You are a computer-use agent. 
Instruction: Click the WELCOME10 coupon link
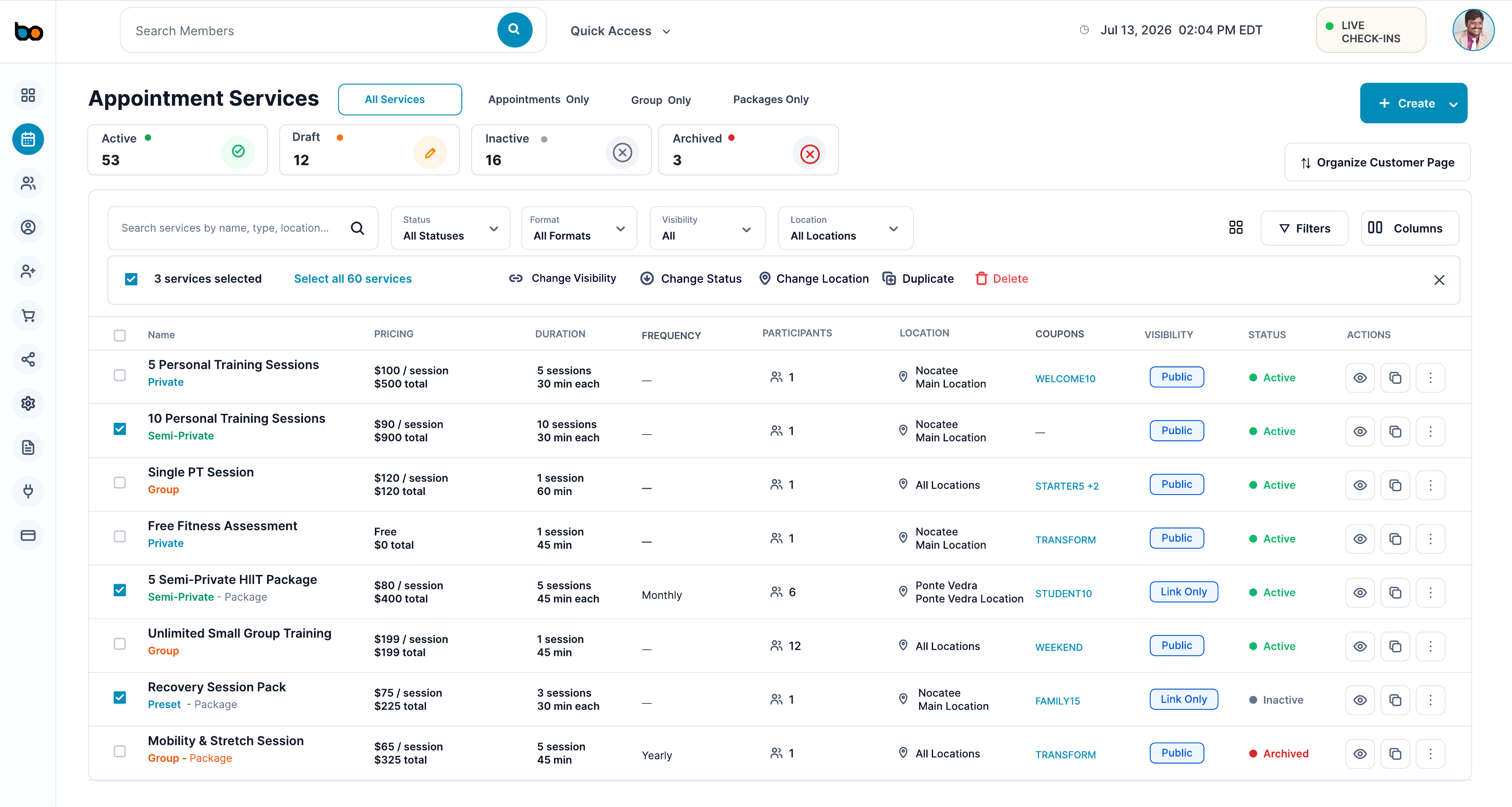pos(1065,379)
